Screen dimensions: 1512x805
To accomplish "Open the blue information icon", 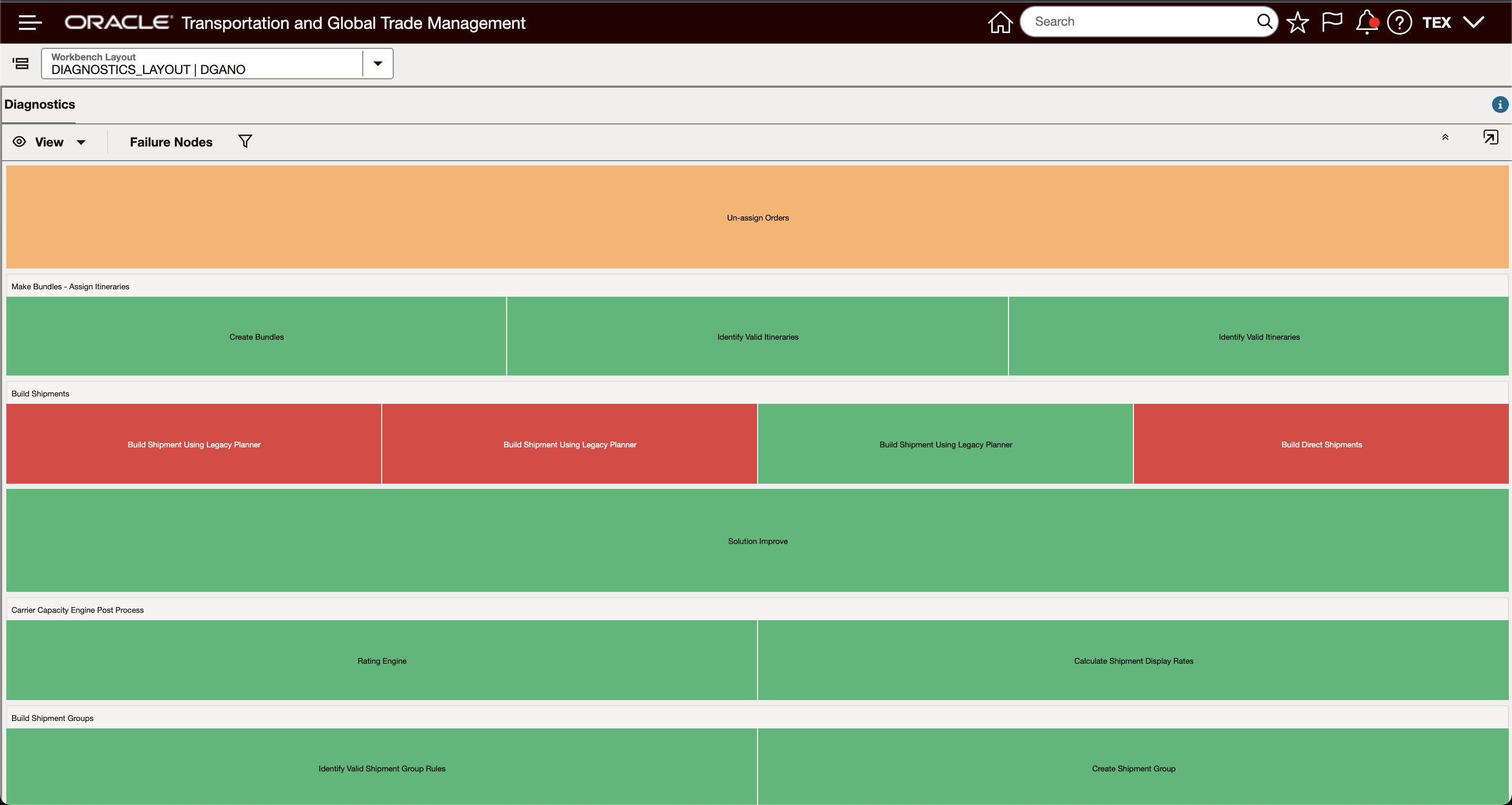I will tap(1500, 104).
